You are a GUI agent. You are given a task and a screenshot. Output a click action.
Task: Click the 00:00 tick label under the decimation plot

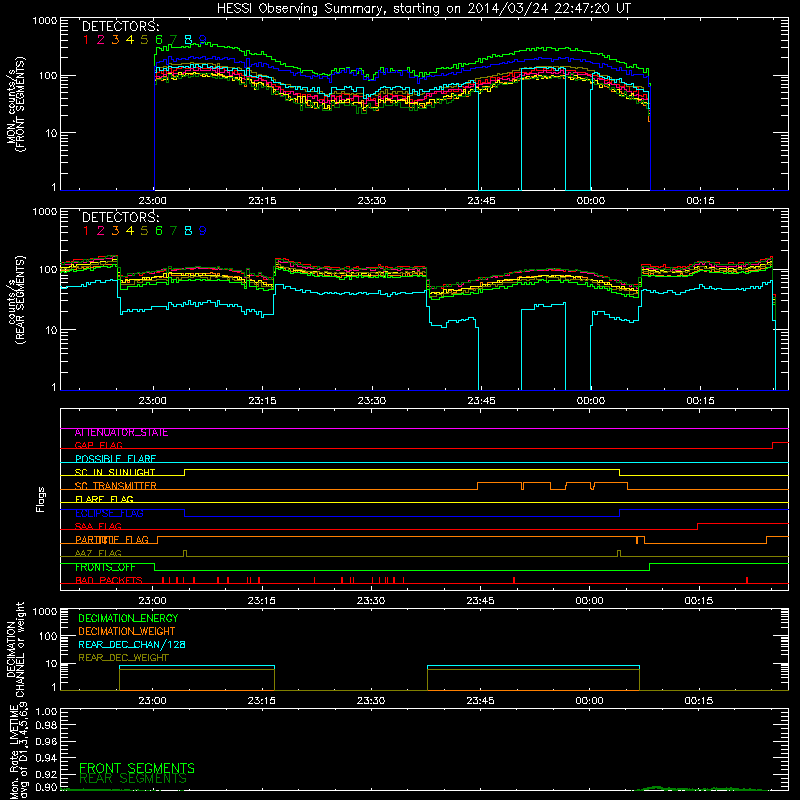tap(589, 701)
